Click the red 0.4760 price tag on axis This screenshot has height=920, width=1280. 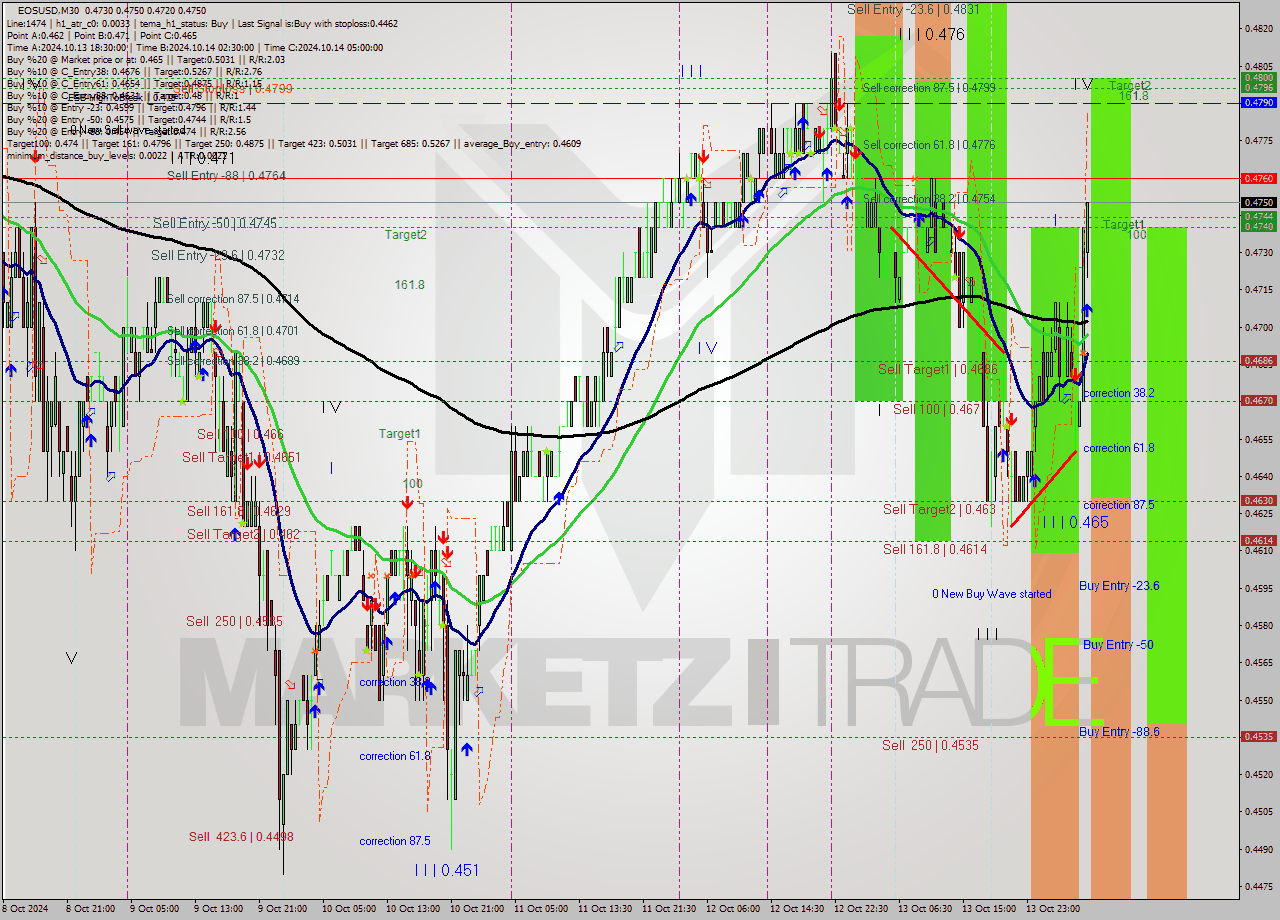click(x=1258, y=178)
